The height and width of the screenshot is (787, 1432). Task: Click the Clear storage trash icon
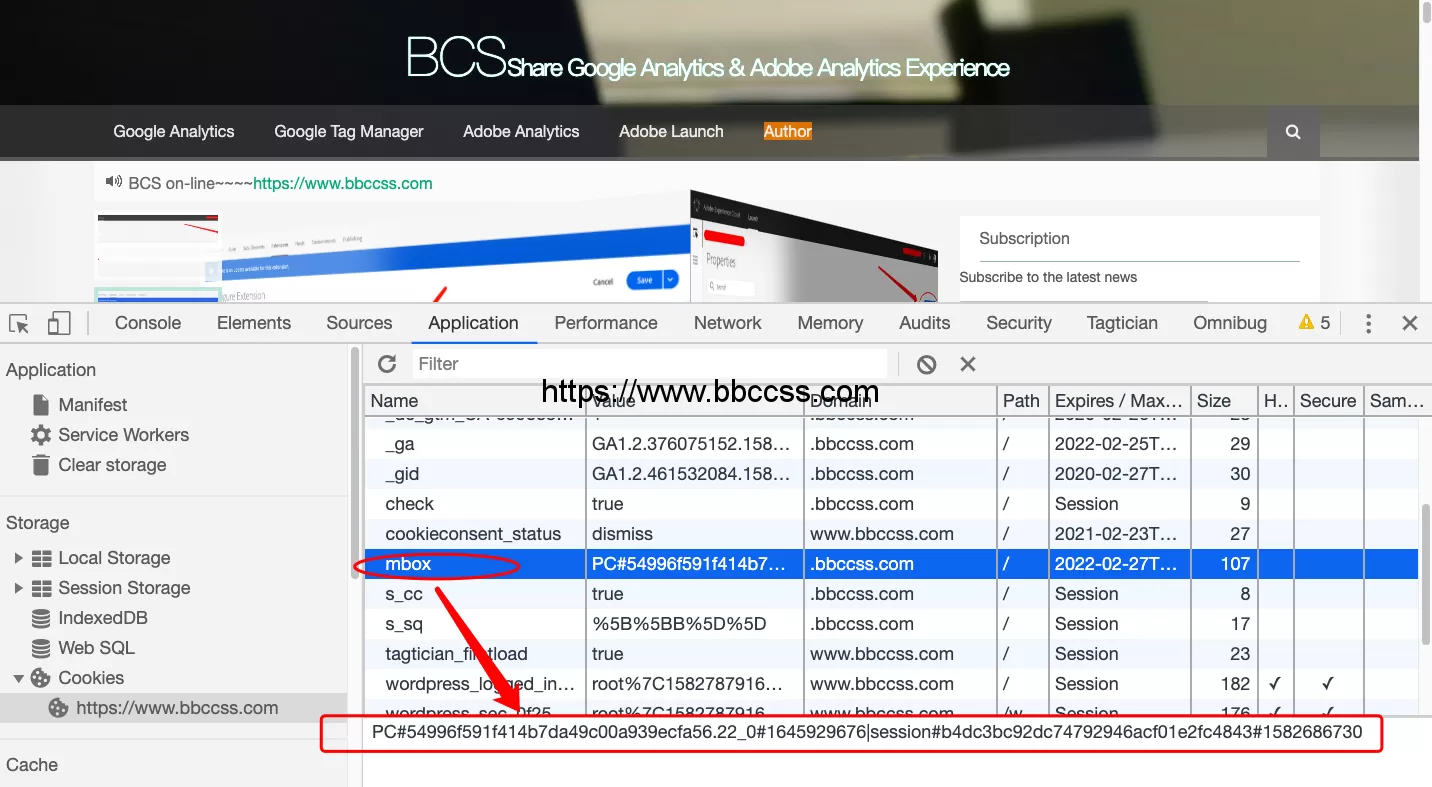41,465
